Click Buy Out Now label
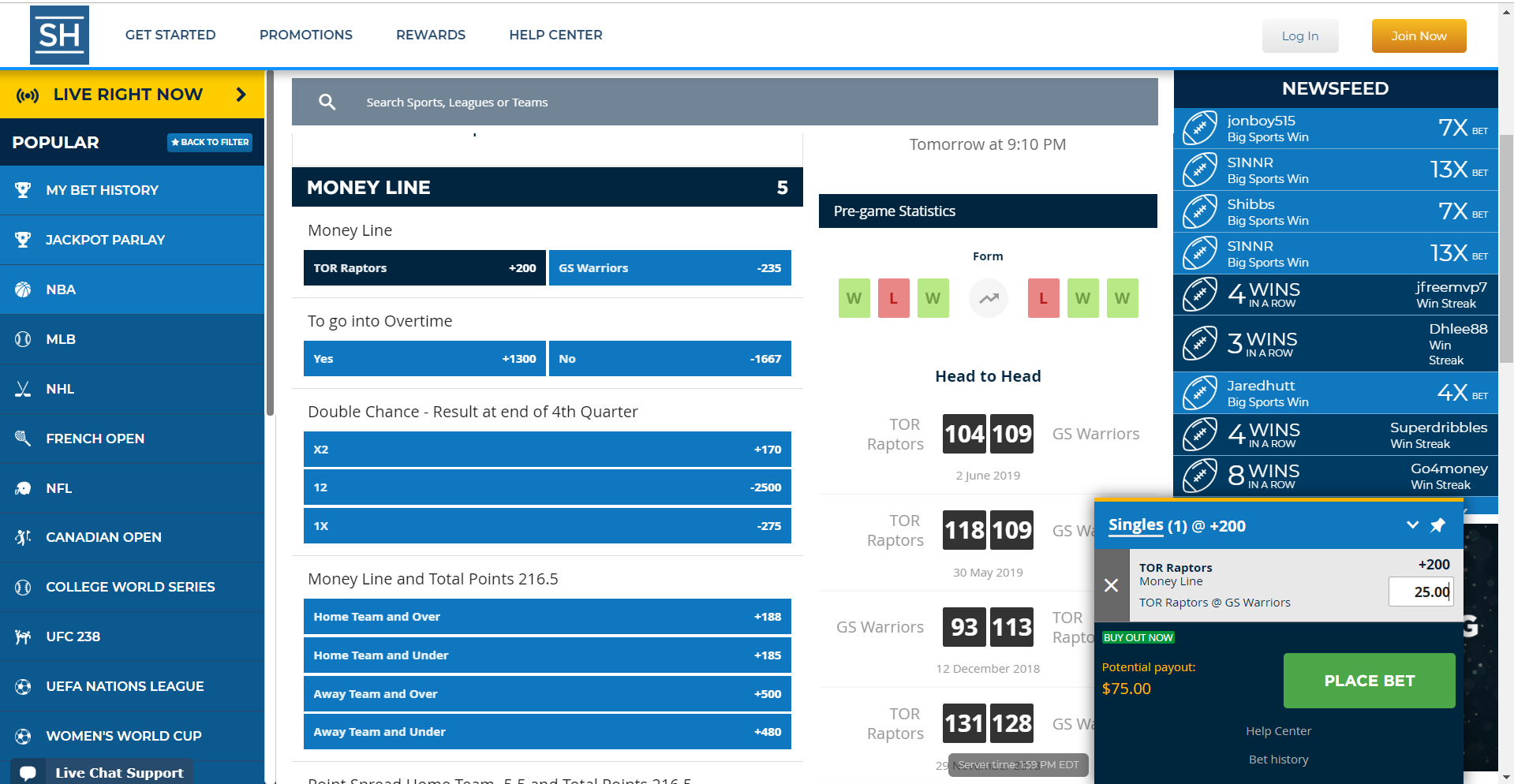Viewport: 1514px width, 784px height. pyautogui.click(x=1138, y=637)
